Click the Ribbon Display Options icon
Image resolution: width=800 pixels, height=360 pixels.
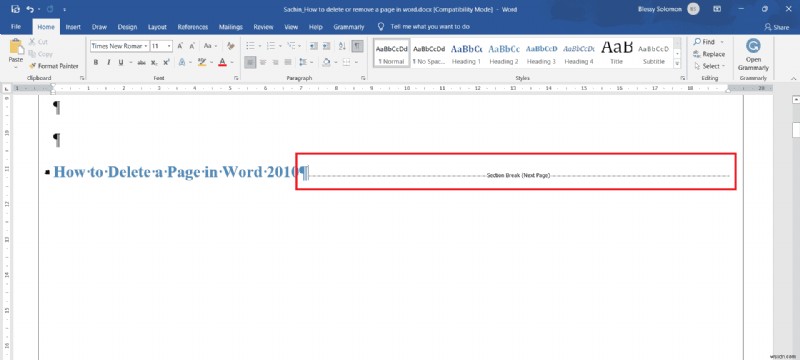[x=717, y=9]
